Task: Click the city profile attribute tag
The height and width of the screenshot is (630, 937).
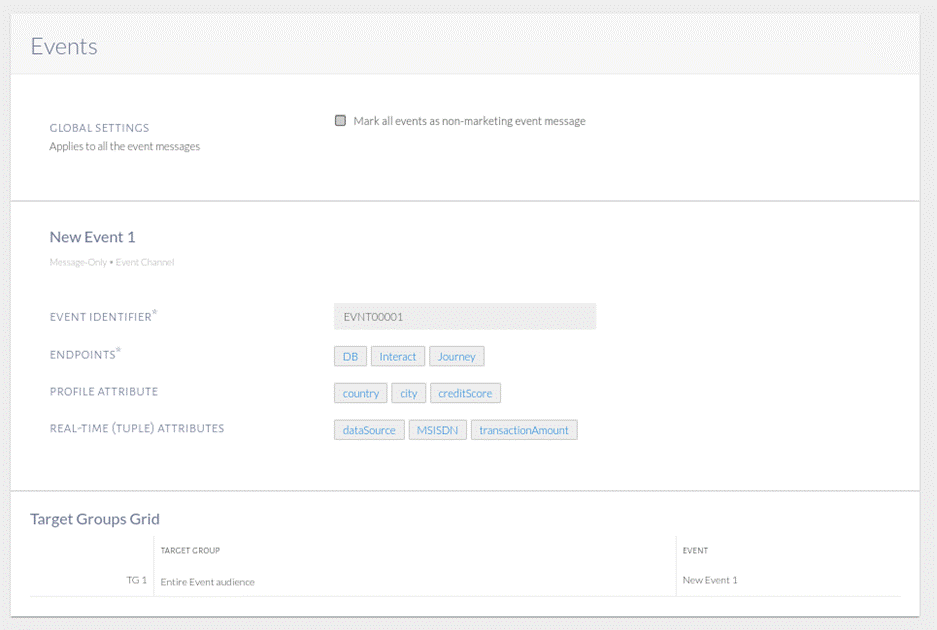Action: click(x=408, y=393)
